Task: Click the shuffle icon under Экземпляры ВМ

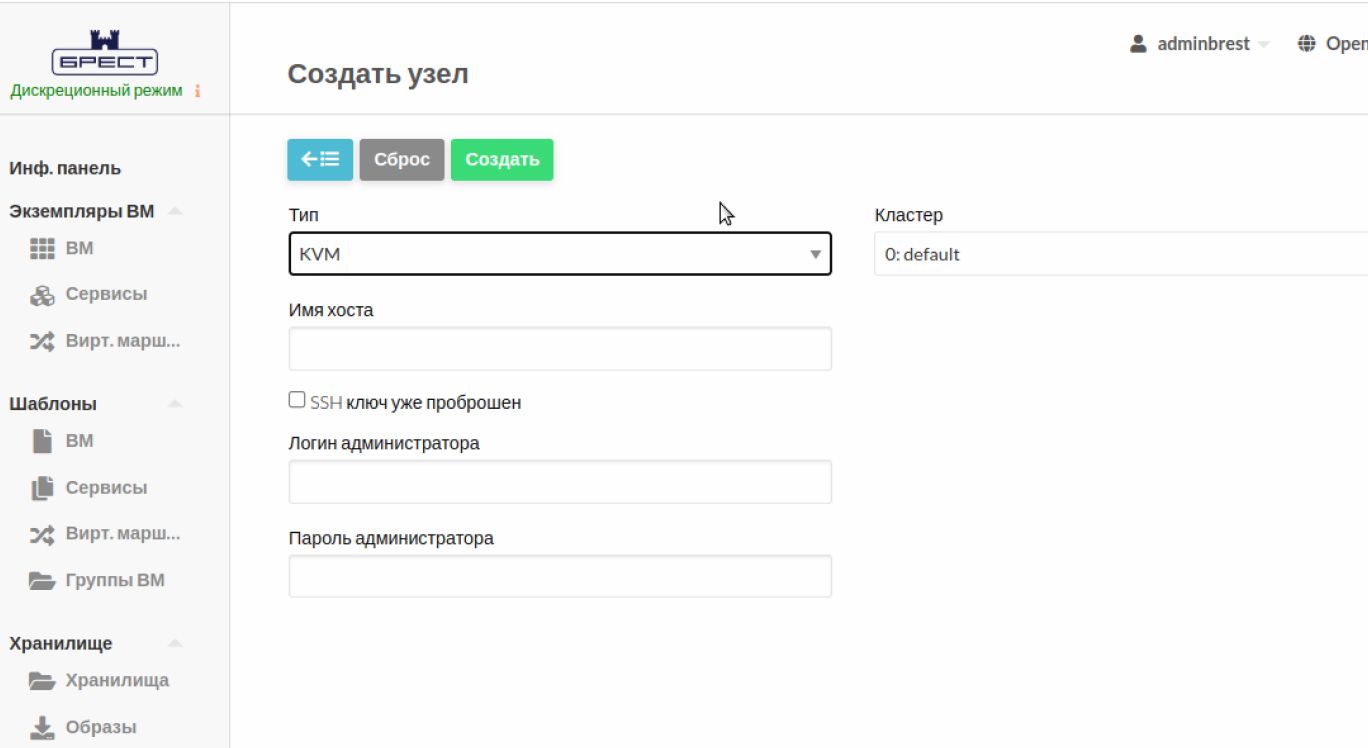Action: (42, 342)
